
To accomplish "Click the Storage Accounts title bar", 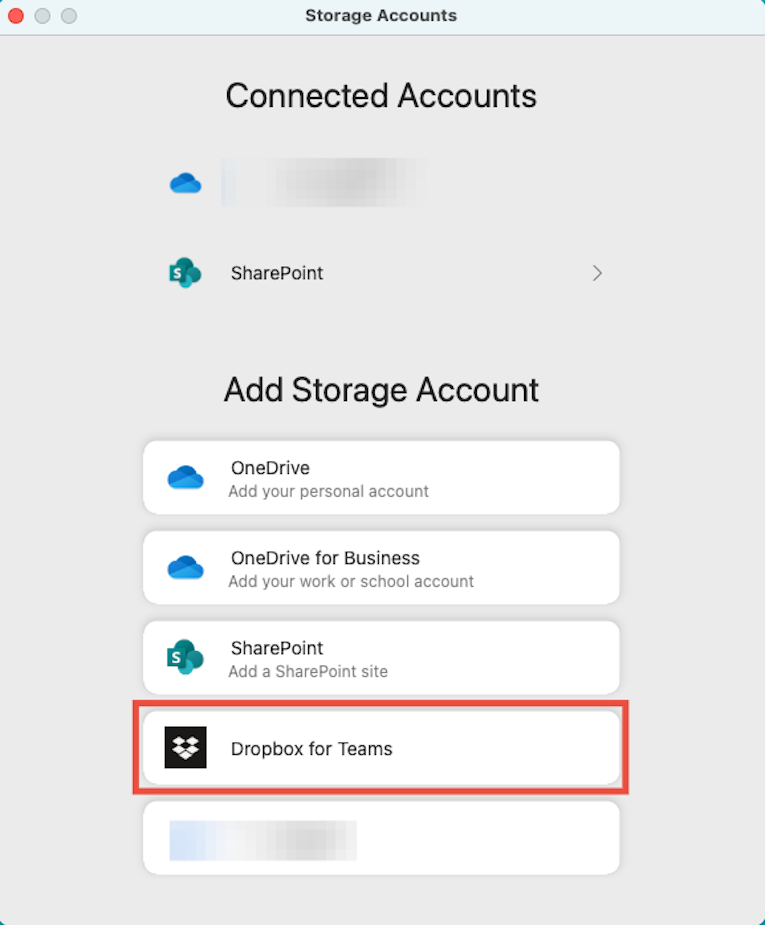I will coord(380,15).
